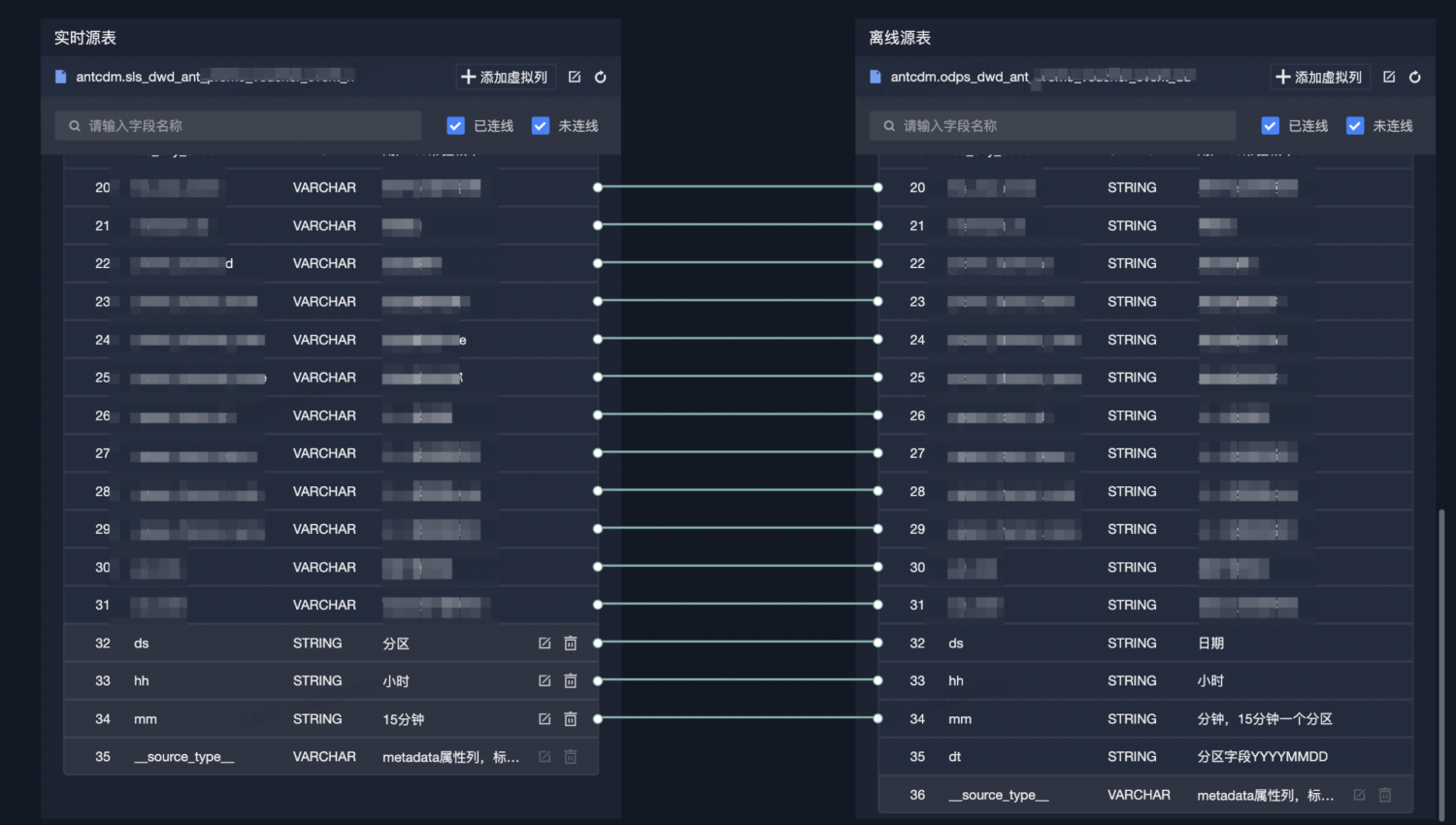Click the add virtual column button in offline source table
The width and height of the screenshot is (1456, 825).
[1320, 77]
